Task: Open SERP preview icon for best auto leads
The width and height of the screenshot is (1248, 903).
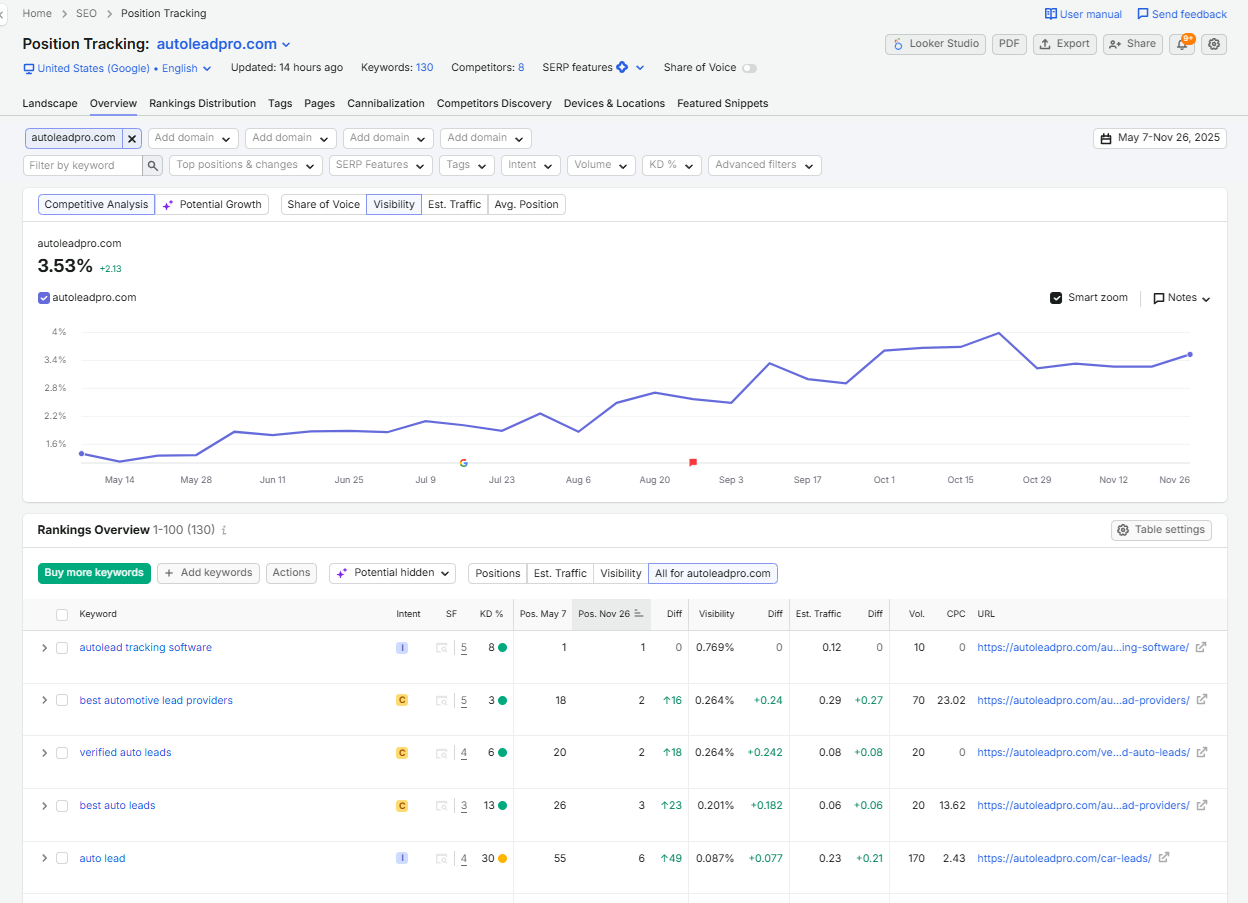Action: click(442, 806)
